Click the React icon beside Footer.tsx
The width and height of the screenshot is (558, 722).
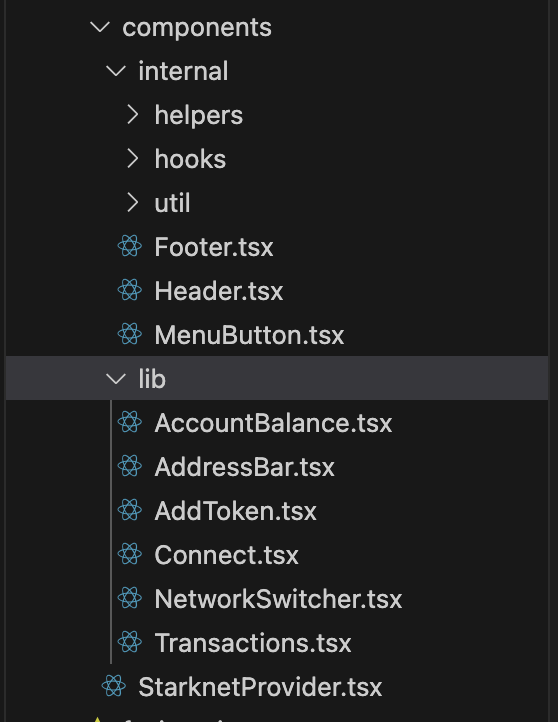tap(130, 246)
